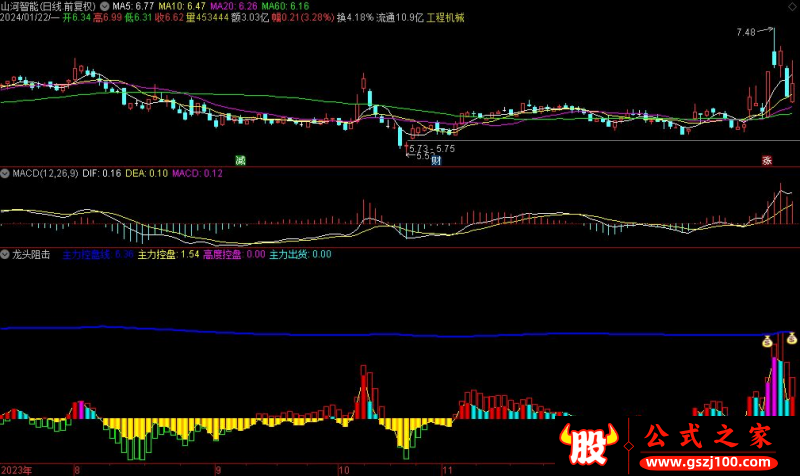Click the green 减 marker below the candlesticks

click(240, 159)
